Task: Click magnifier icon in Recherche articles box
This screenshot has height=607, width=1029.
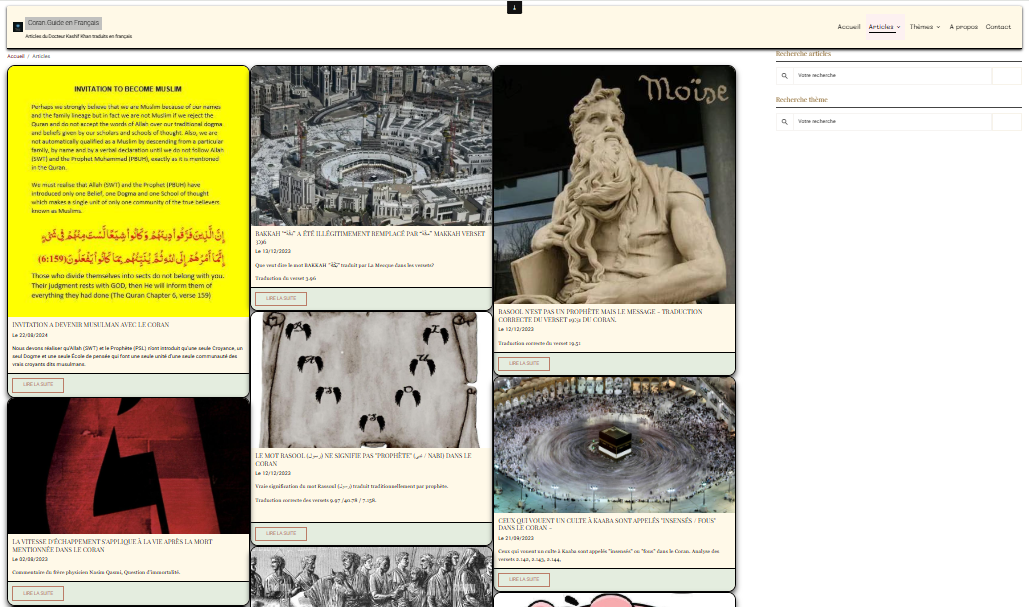Action: [x=784, y=75]
